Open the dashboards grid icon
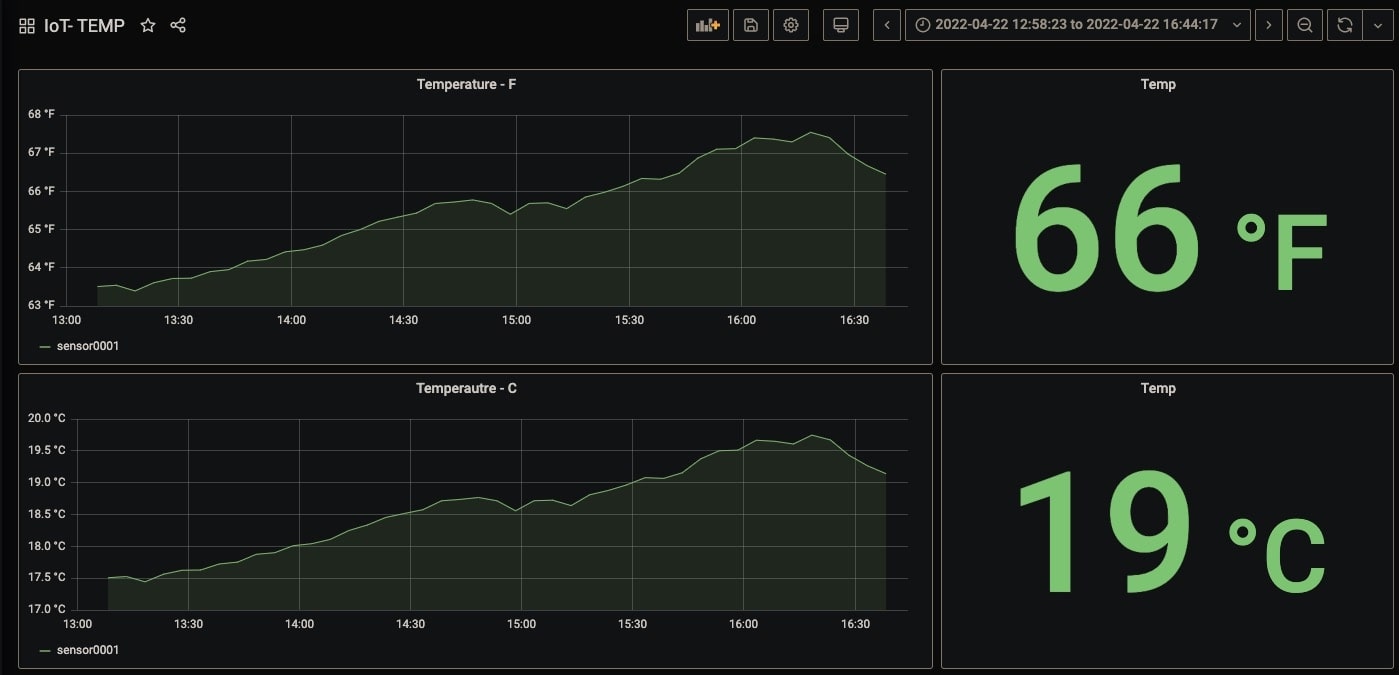This screenshot has height=675, width=1399. coord(27,25)
